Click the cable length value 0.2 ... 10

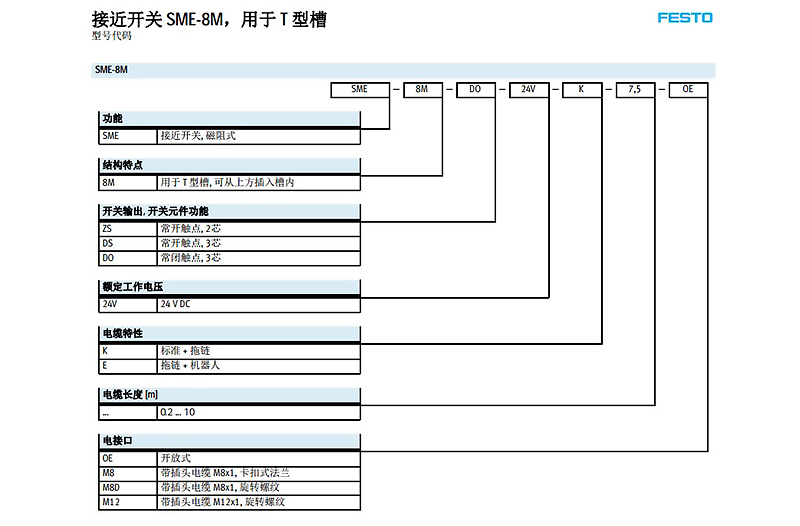(x=178, y=412)
